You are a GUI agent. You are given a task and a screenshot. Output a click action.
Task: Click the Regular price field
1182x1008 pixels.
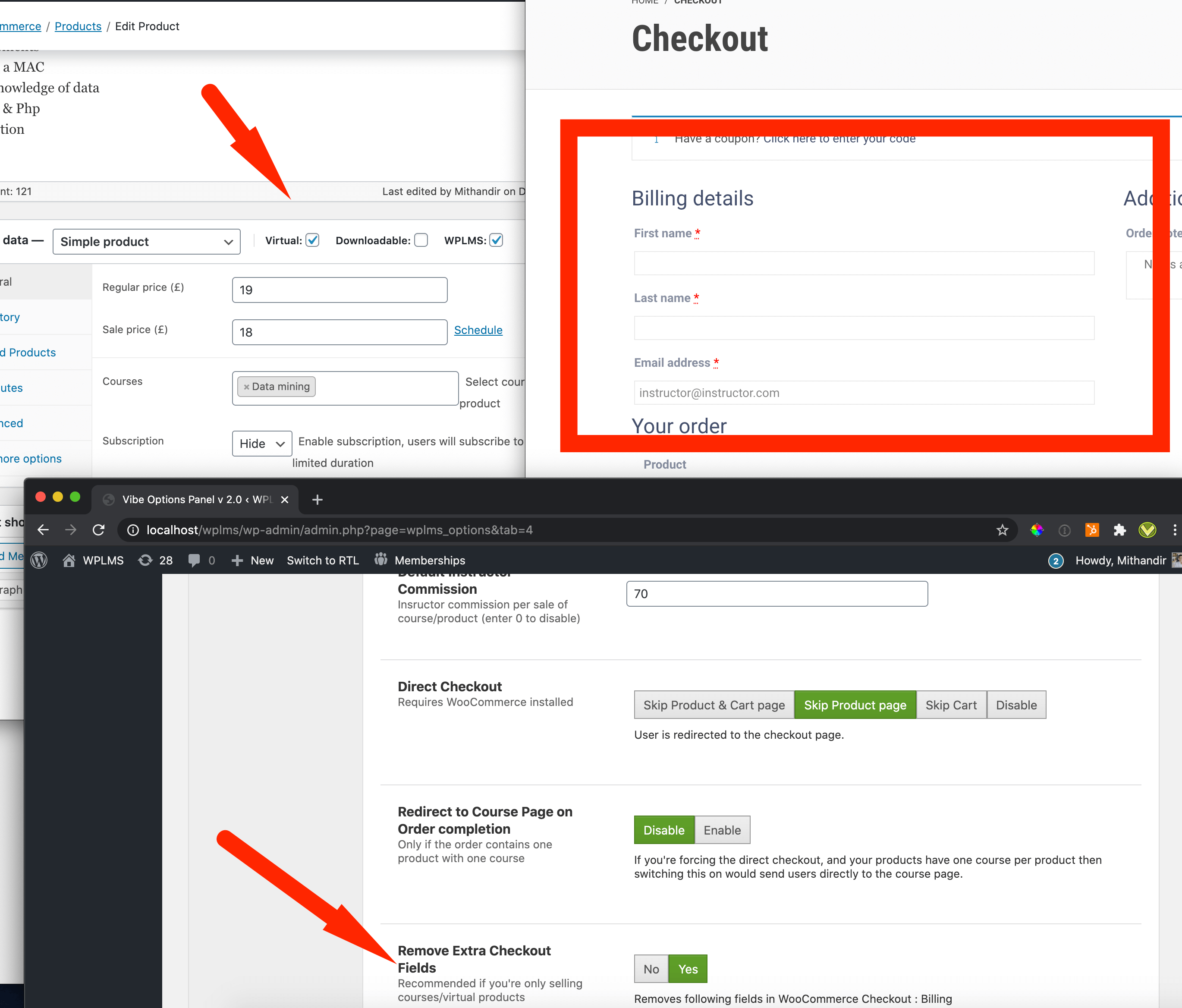[340, 290]
